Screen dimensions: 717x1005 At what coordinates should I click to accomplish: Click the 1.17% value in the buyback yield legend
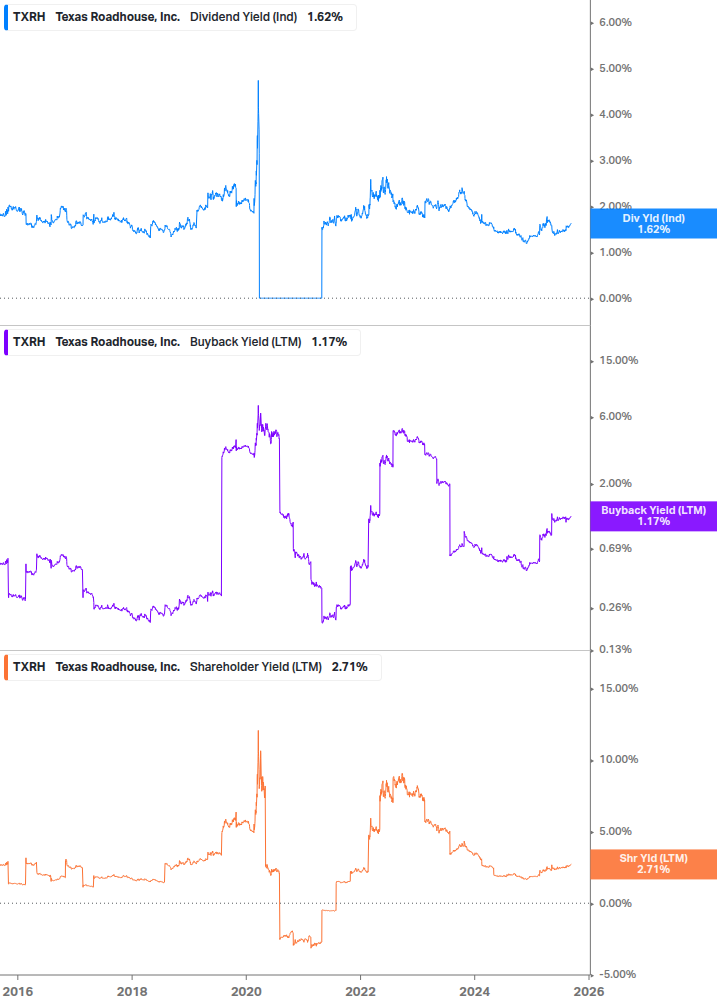point(329,342)
